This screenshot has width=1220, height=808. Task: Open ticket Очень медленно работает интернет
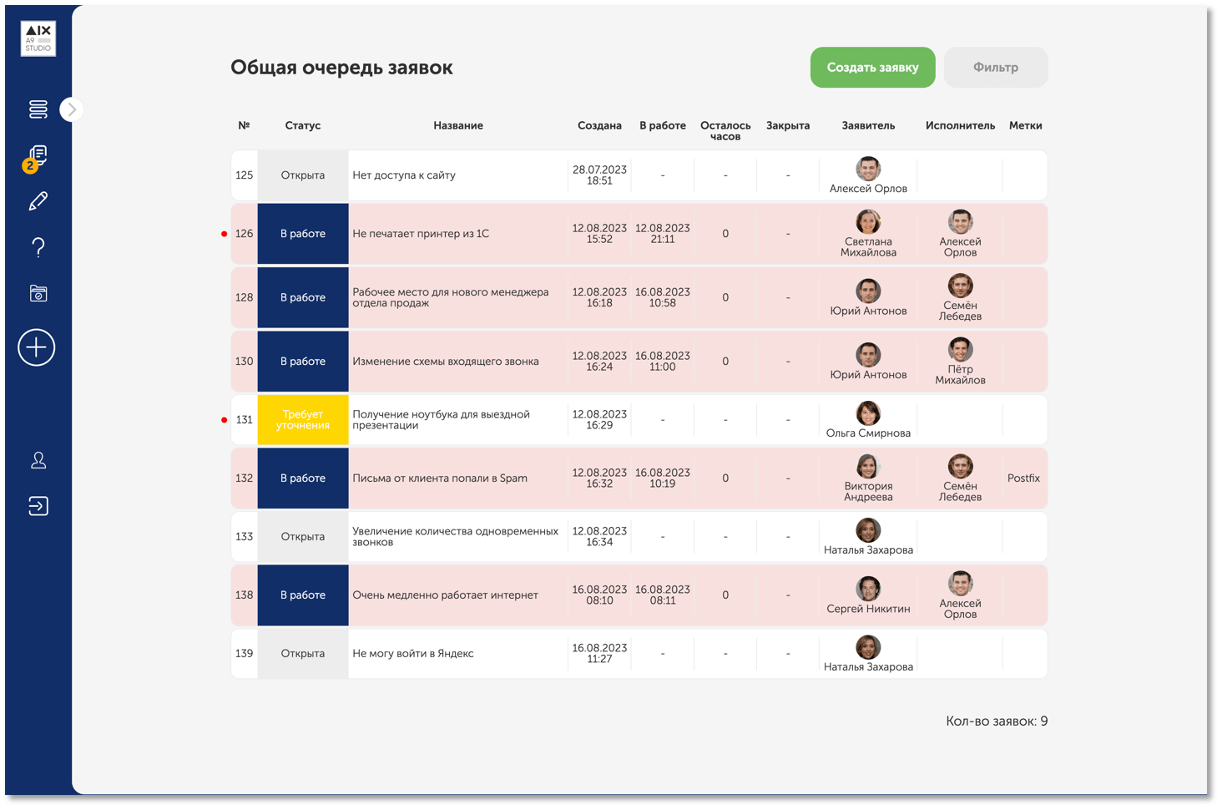[x=445, y=596]
